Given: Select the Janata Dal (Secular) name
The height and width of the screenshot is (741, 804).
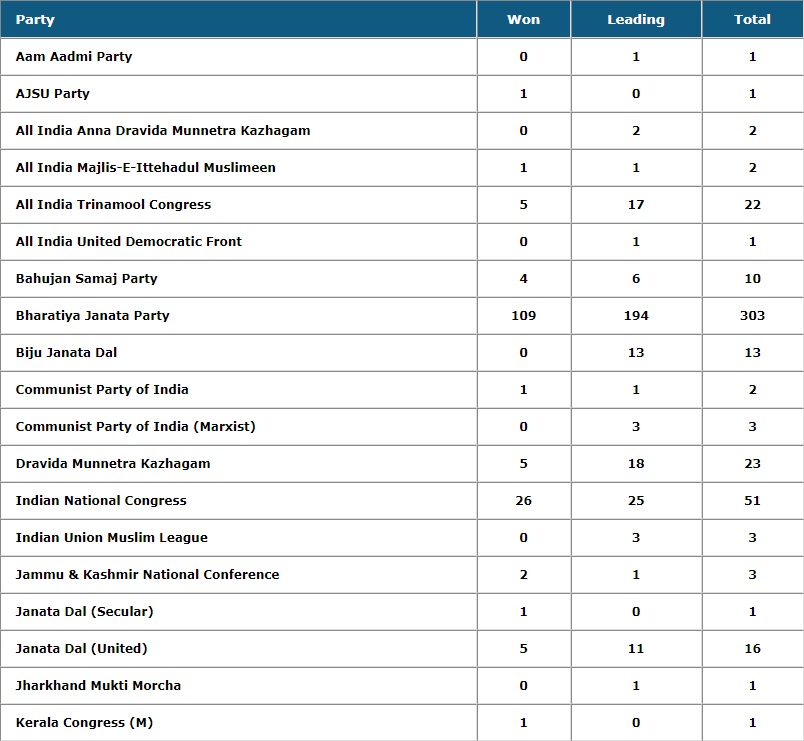Looking at the screenshot, I should coord(85,611).
